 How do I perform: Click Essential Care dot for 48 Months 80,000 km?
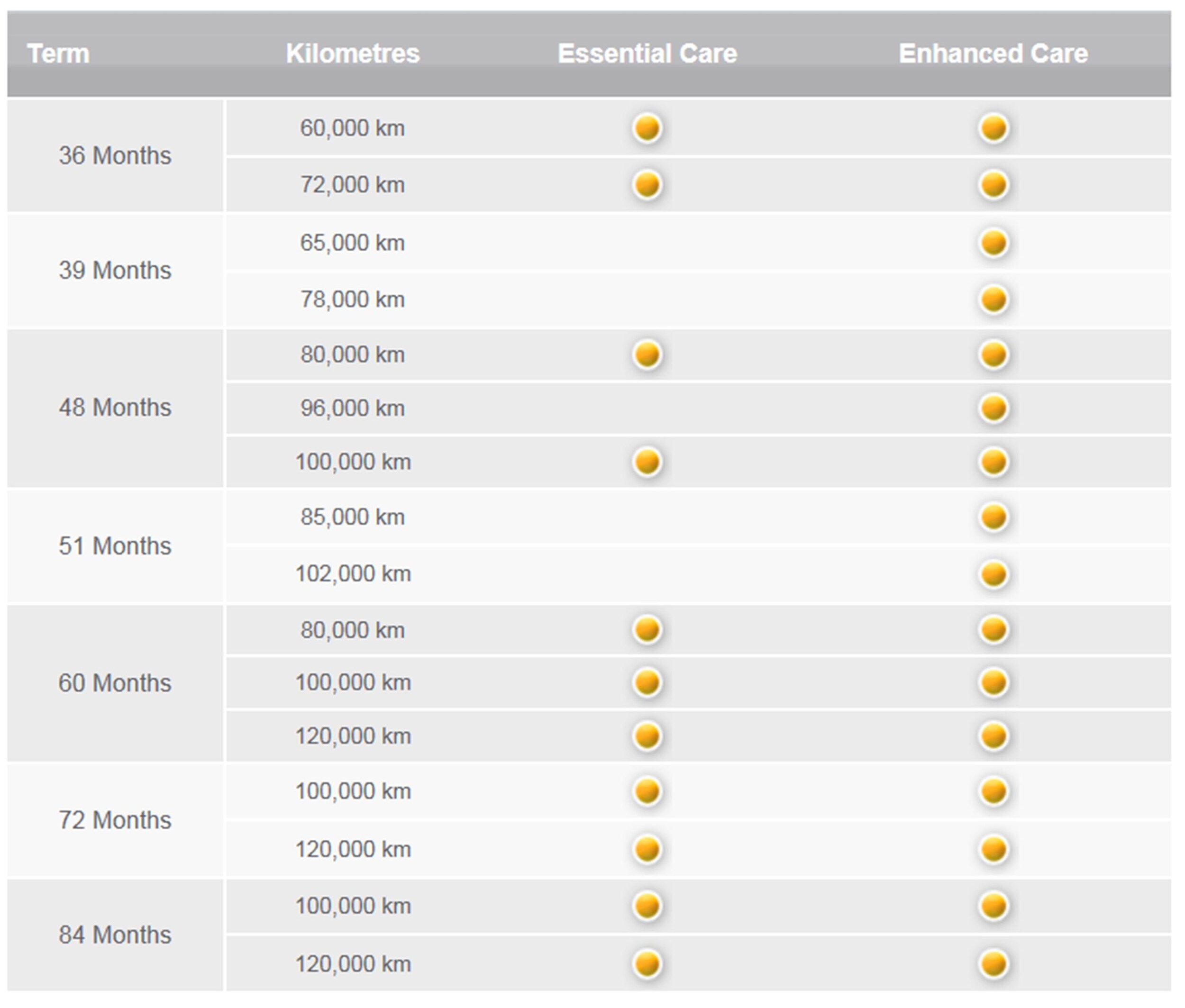pyautogui.click(x=647, y=354)
